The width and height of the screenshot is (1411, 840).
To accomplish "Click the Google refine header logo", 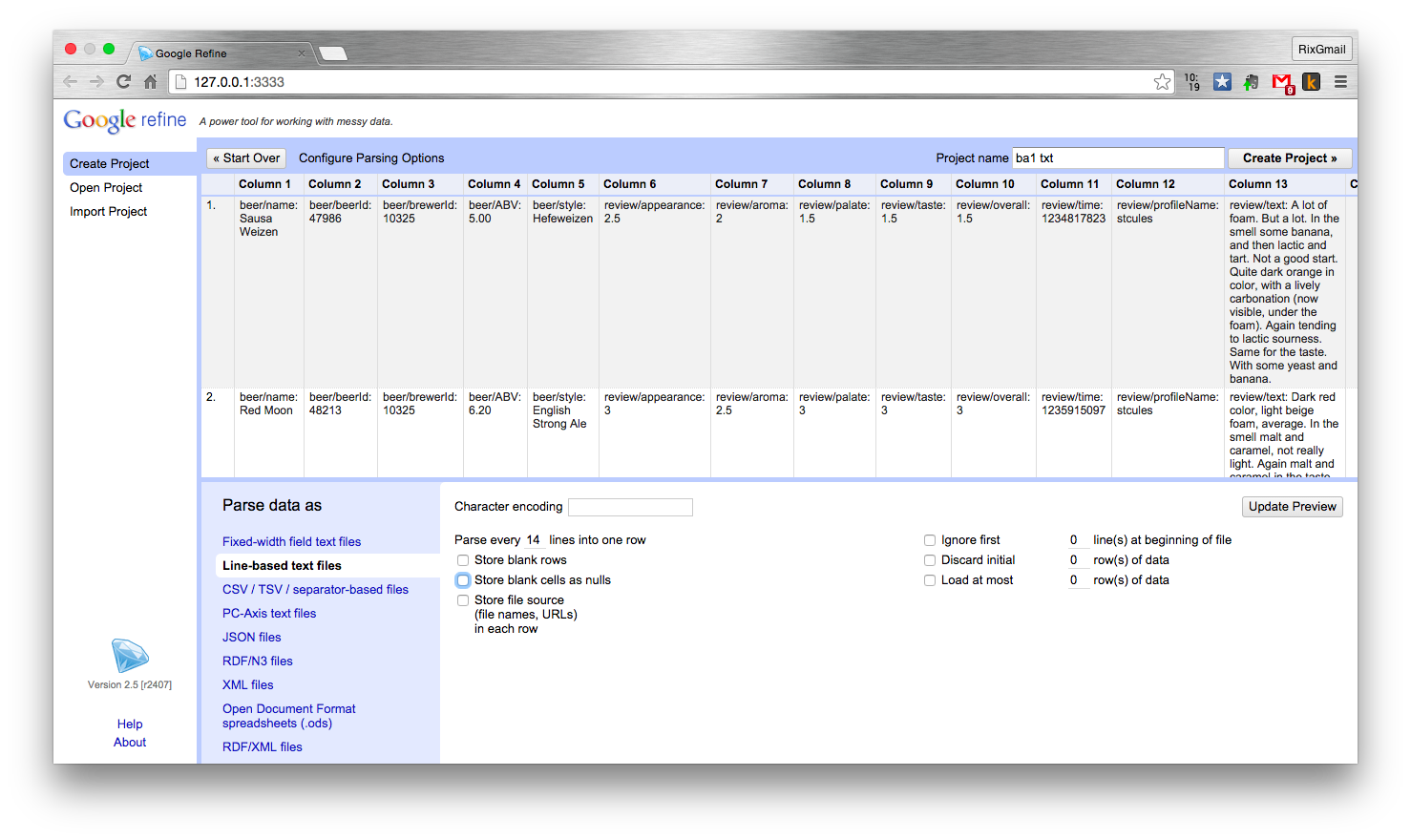I will pos(125,120).
